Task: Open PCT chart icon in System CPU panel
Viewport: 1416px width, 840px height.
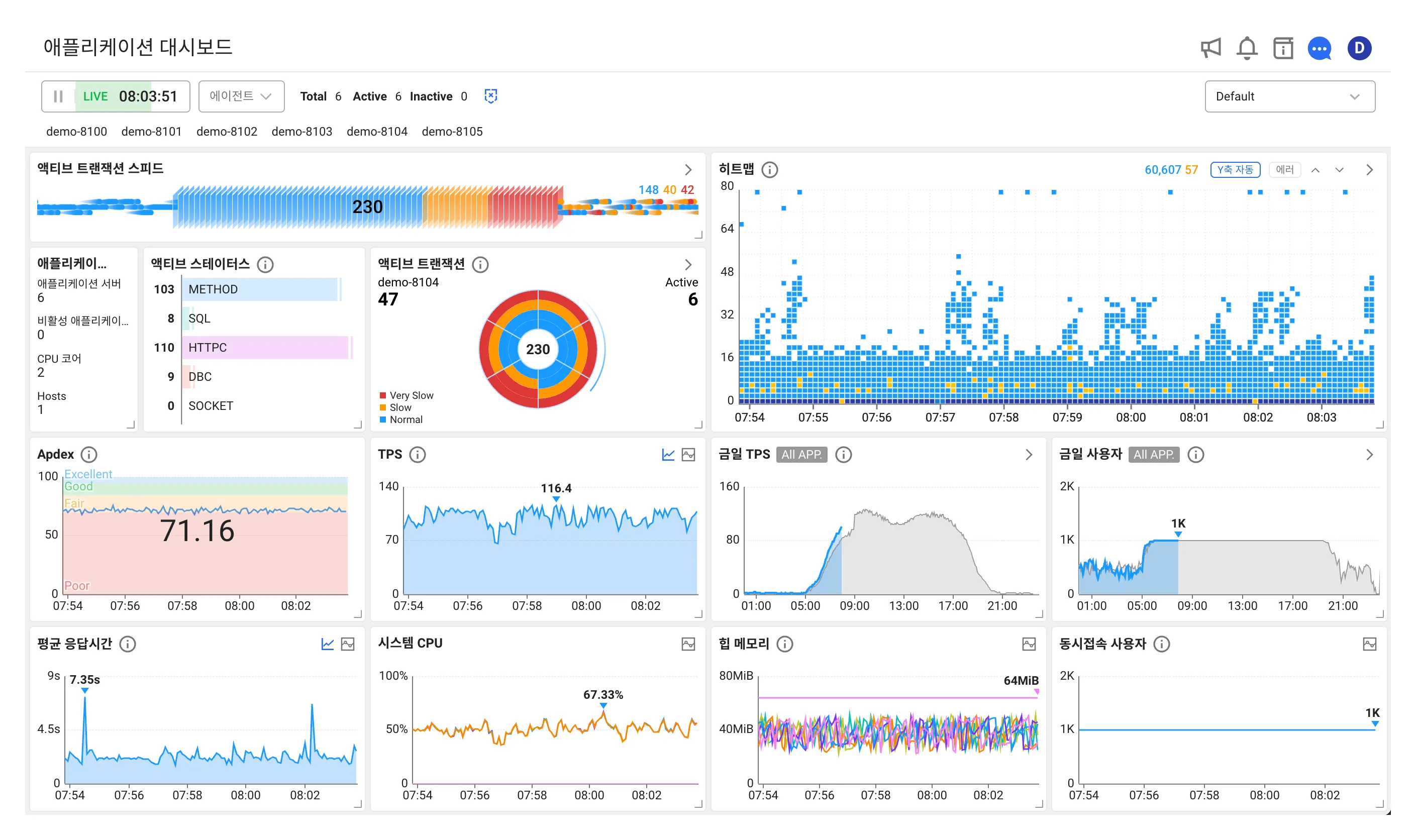Action: (x=688, y=644)
